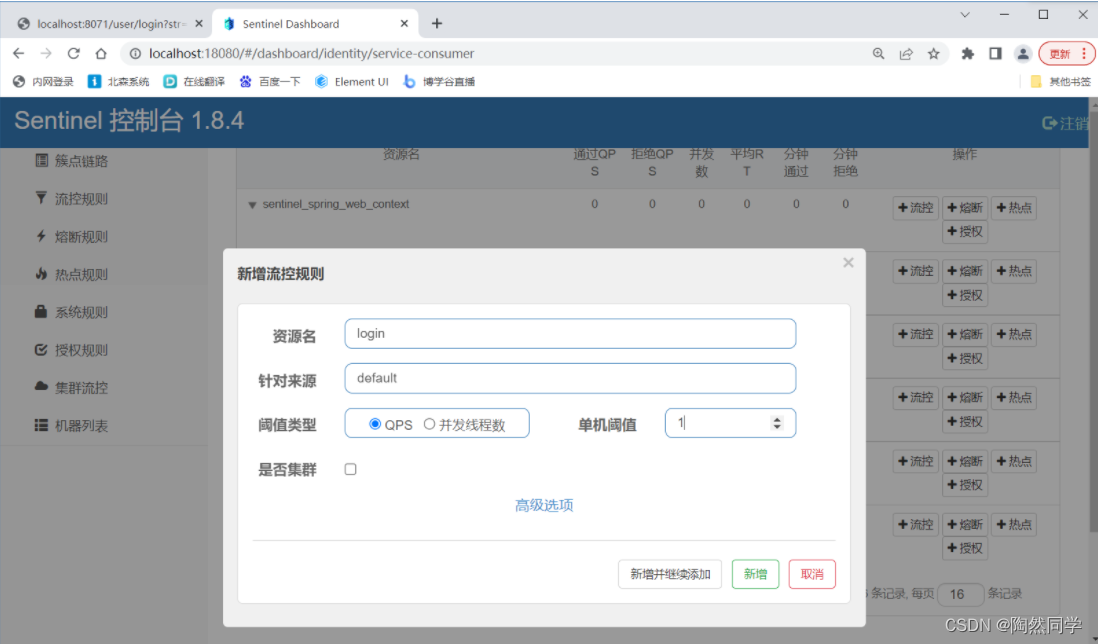Click 新增并继续添加 button

[x=670, y=574]
